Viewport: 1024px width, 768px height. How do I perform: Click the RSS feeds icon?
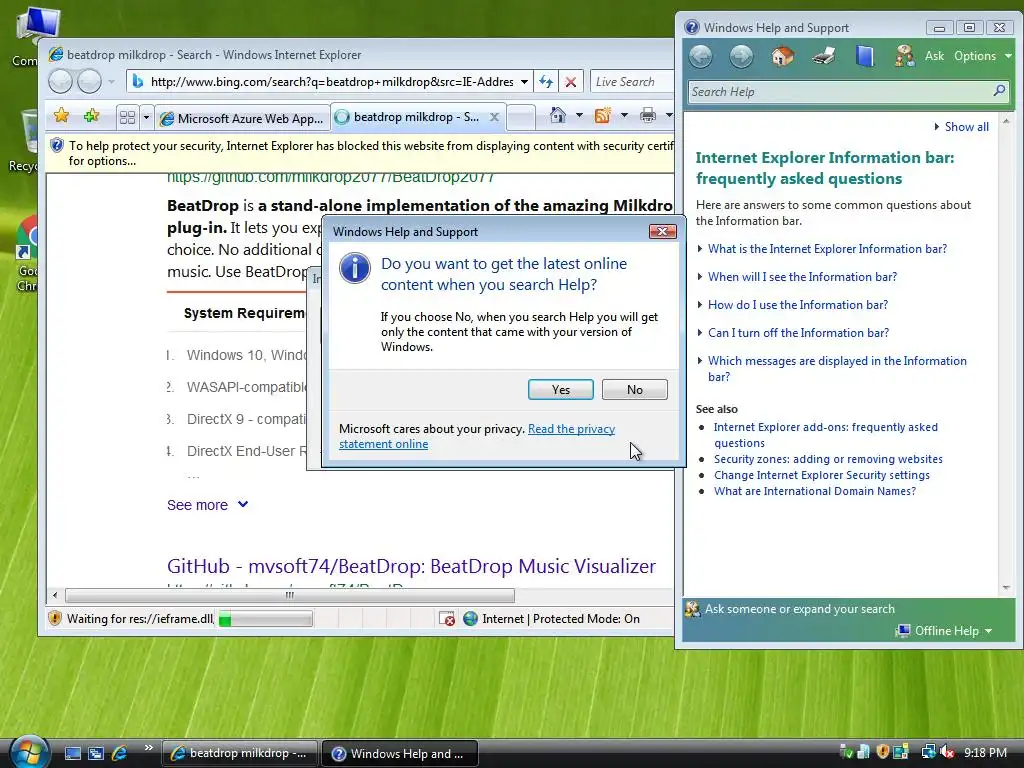(602, 116)
